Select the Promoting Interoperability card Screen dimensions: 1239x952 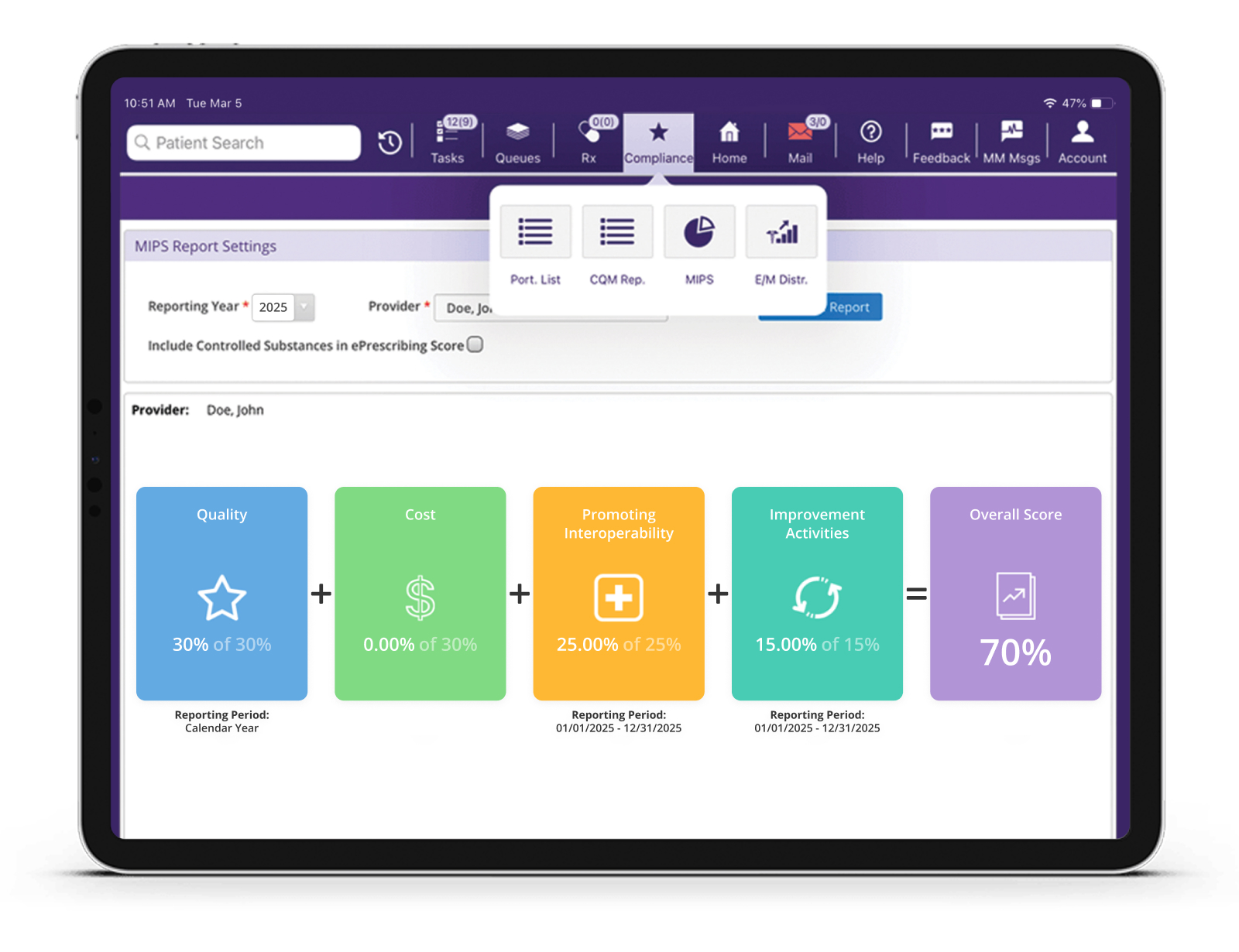click(x=619, y=594)
